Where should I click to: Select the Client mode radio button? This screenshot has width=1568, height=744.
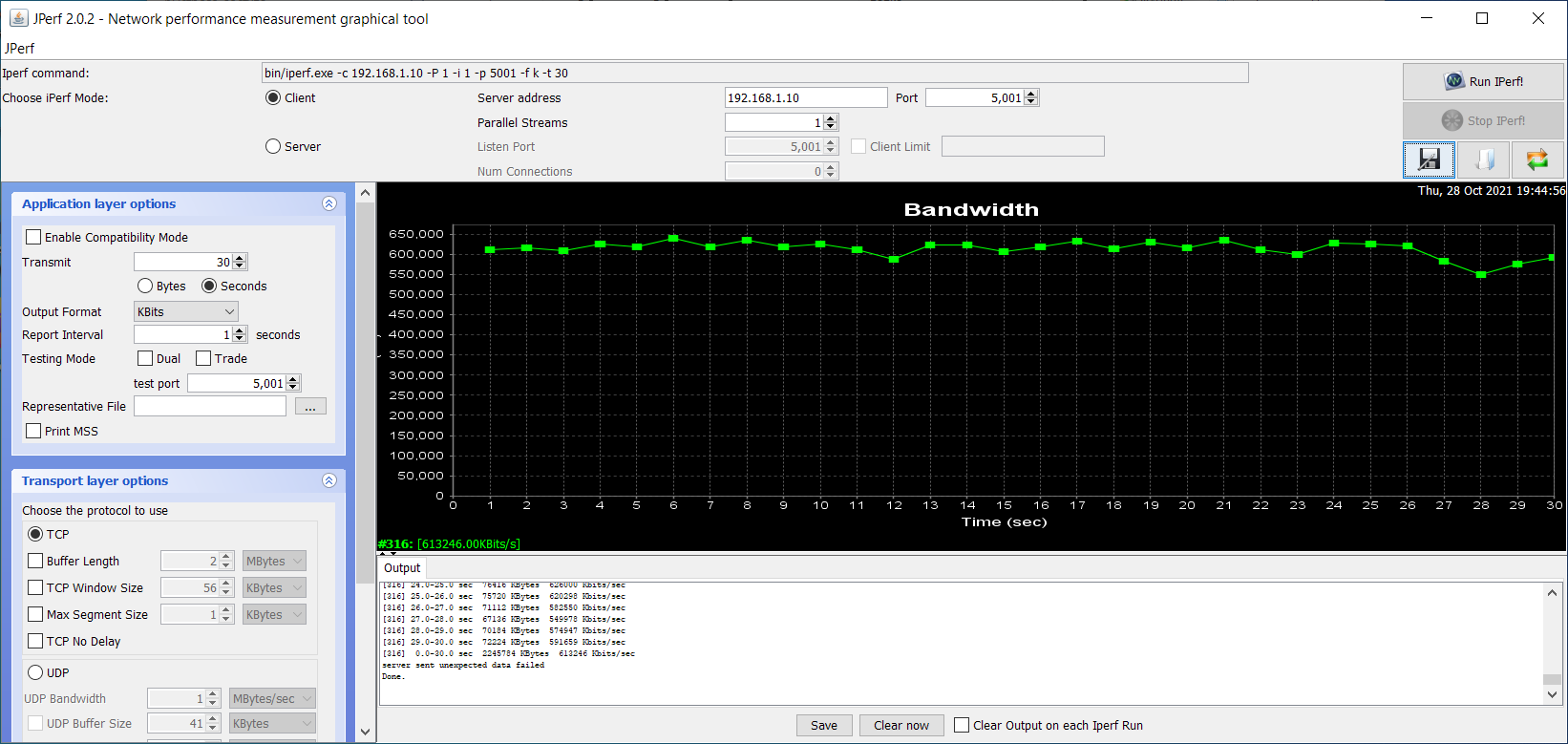pos(273,97)
